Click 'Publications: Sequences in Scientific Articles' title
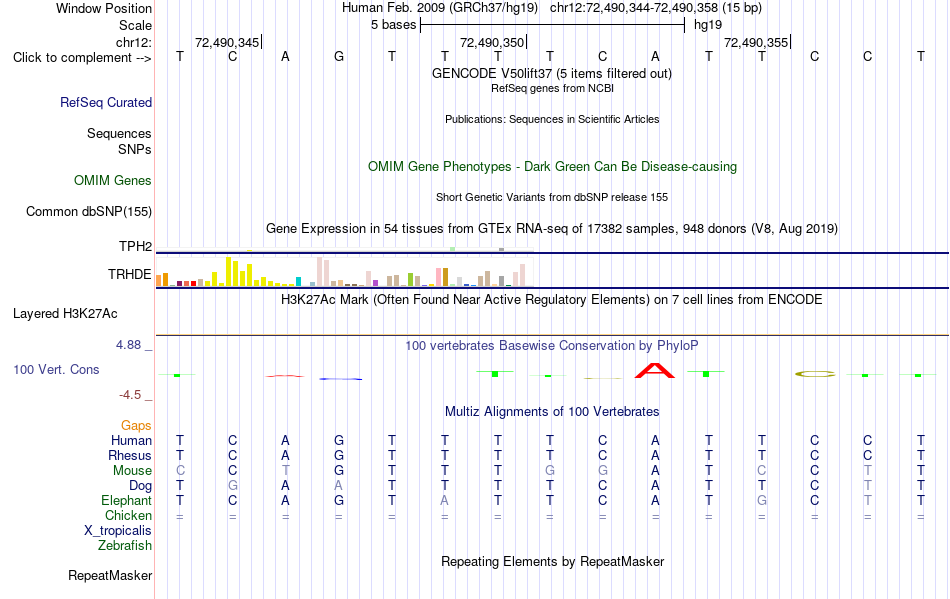This screenshot has width=950, height=599. coord(552,119)
